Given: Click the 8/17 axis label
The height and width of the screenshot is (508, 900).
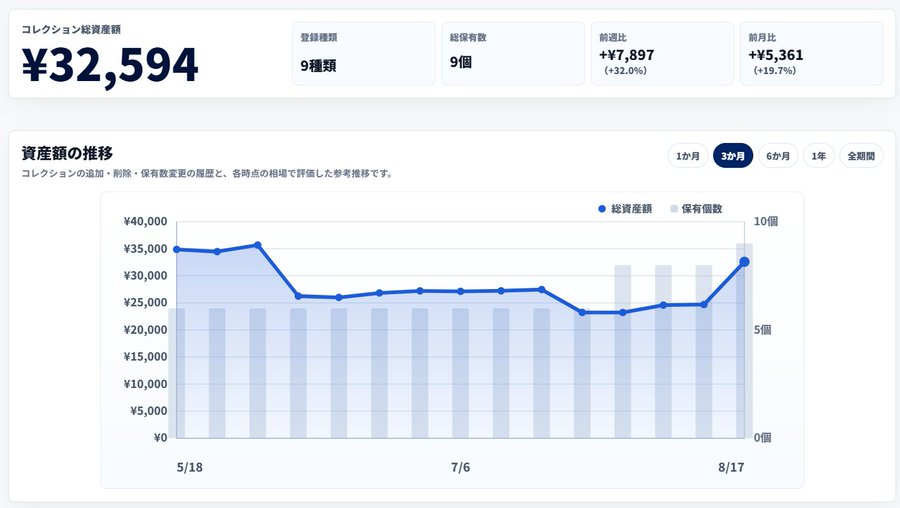Looking at the screenshot, I should (x=731, y=467).
